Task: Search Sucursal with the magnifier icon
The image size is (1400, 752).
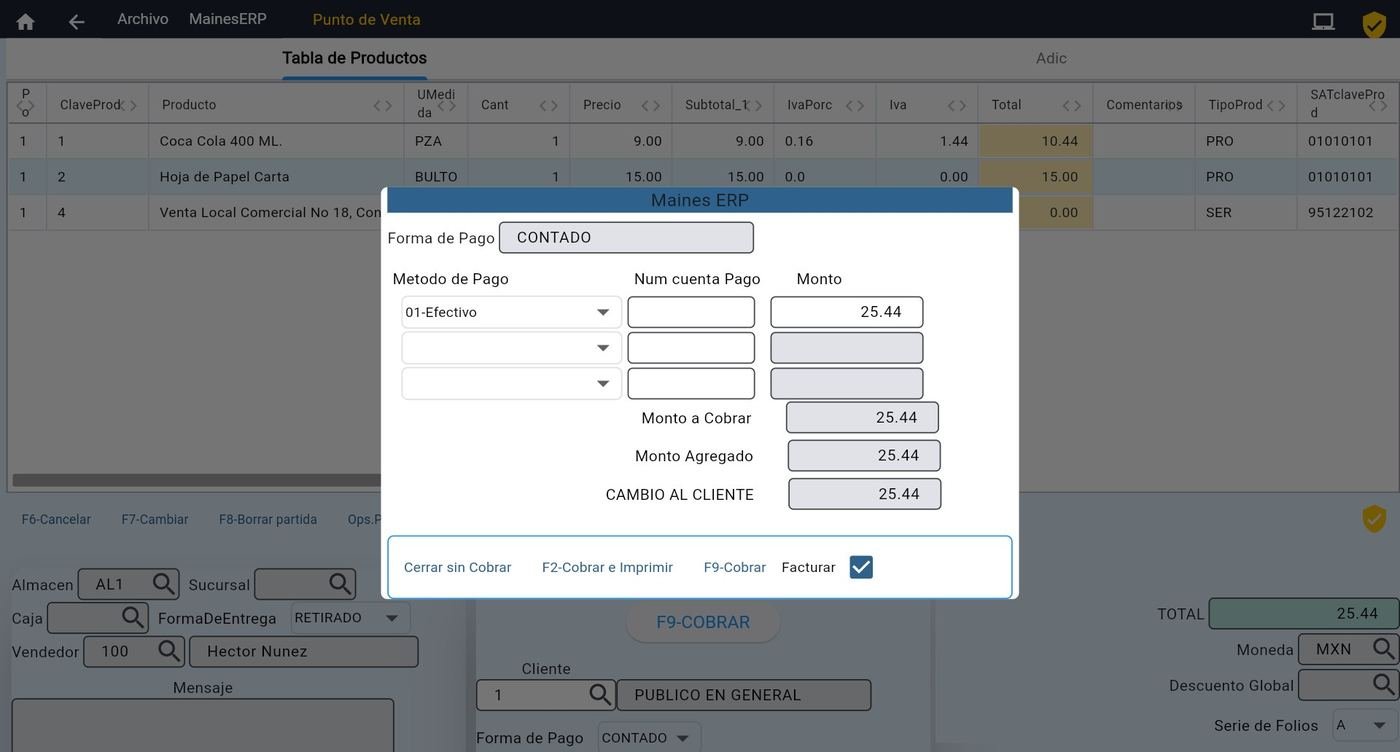Action: tap(341, 584)
